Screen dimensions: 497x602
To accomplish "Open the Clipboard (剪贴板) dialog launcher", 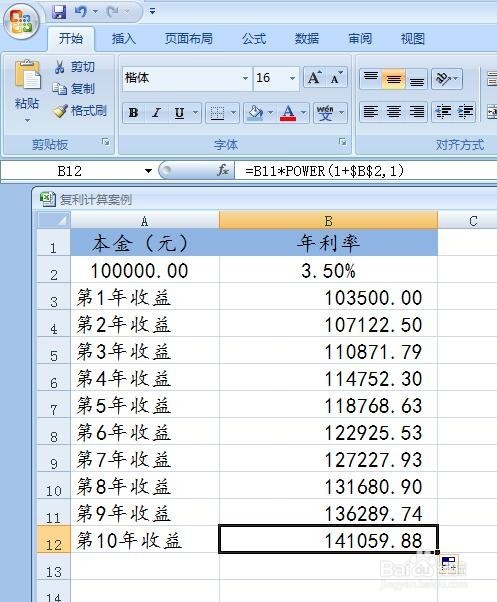I will (106, 142).
